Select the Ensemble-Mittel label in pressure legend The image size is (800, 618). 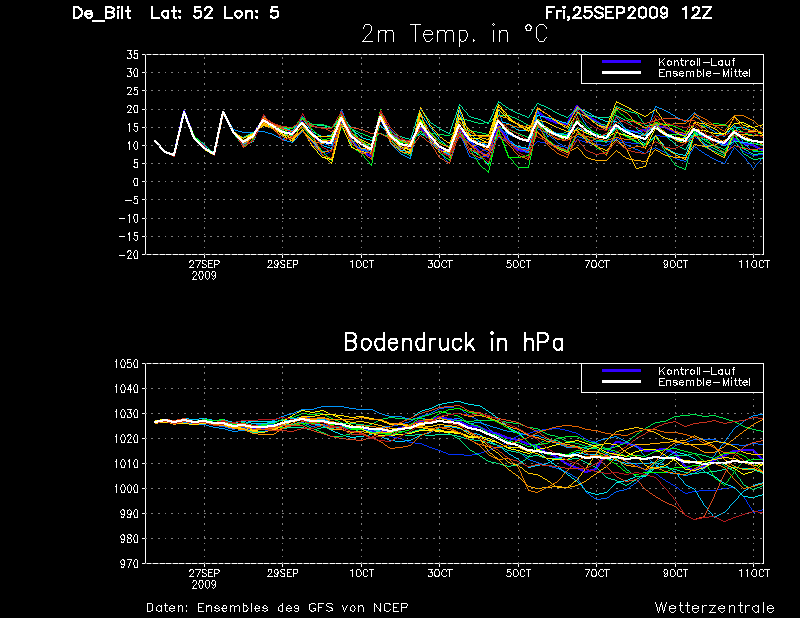(x=704, y=382)
